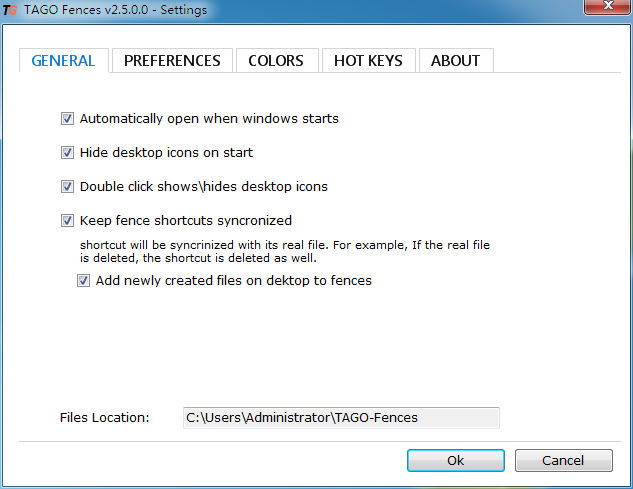Confirm settings with the Ok button
633x489 pixels.
click(456, 460)
